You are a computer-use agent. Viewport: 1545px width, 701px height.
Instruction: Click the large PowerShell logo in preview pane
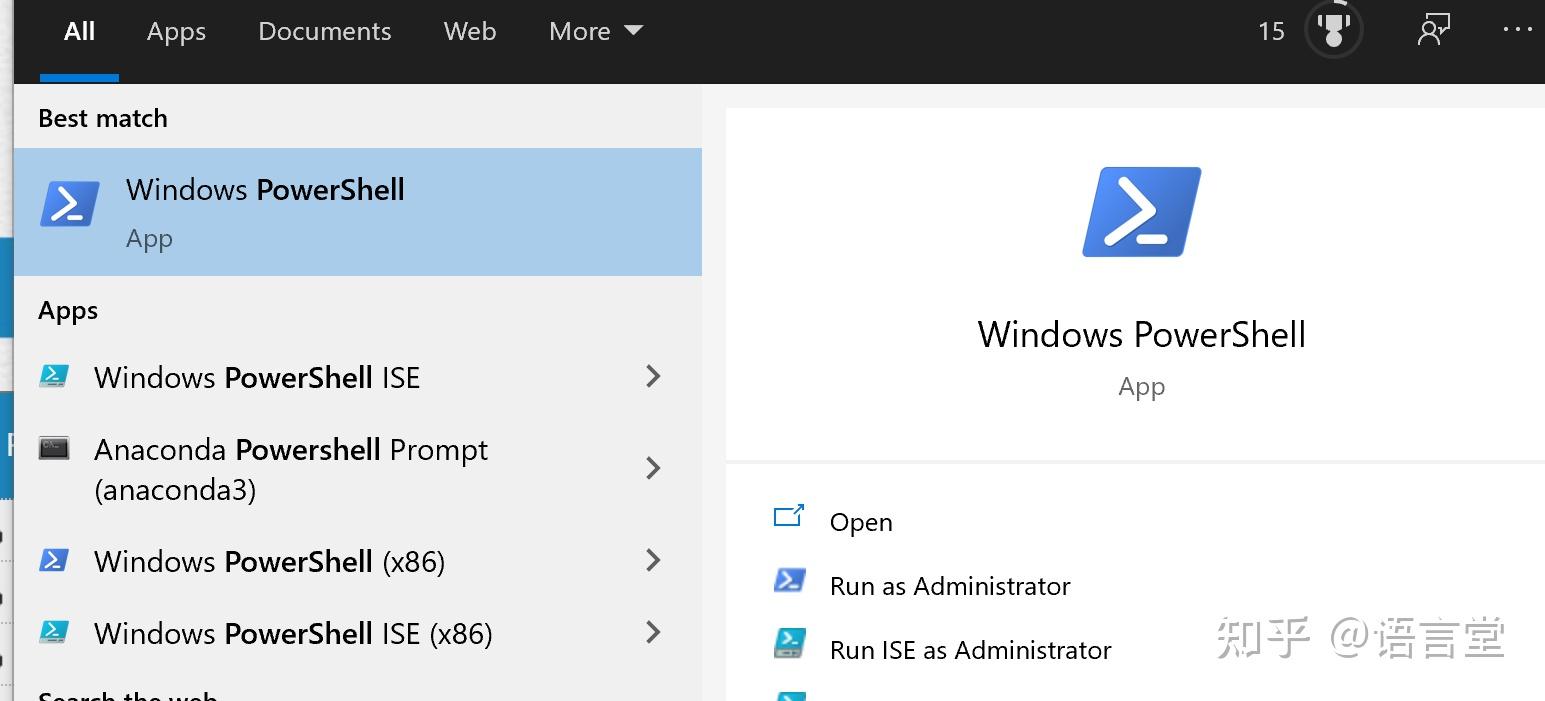pyautogui.click(x=1141, y=212)
